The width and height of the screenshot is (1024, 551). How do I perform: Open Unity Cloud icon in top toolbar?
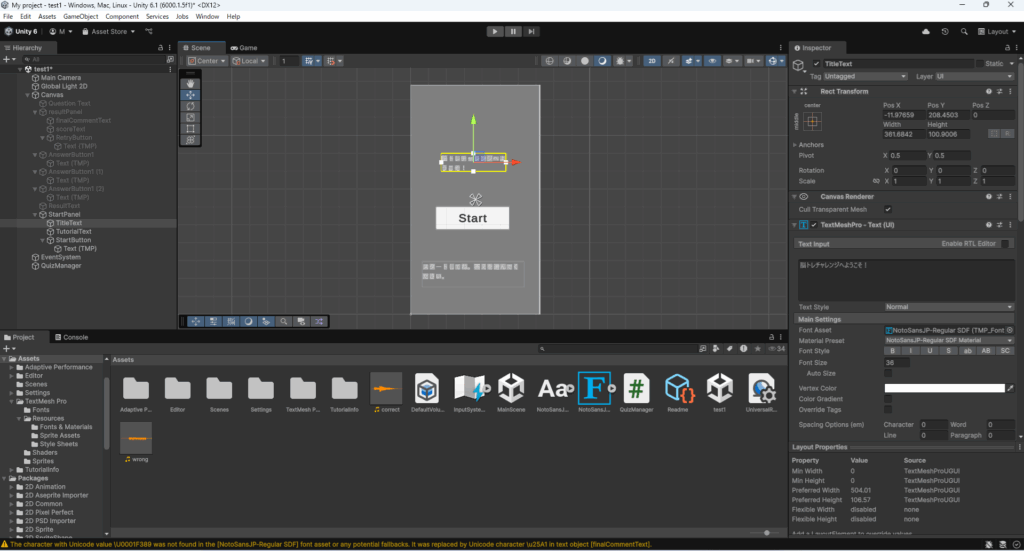tap(926, 31)
